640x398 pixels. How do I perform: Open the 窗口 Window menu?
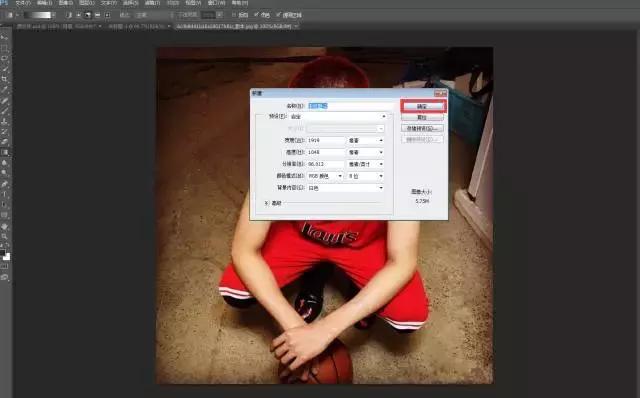click(216, 3)
